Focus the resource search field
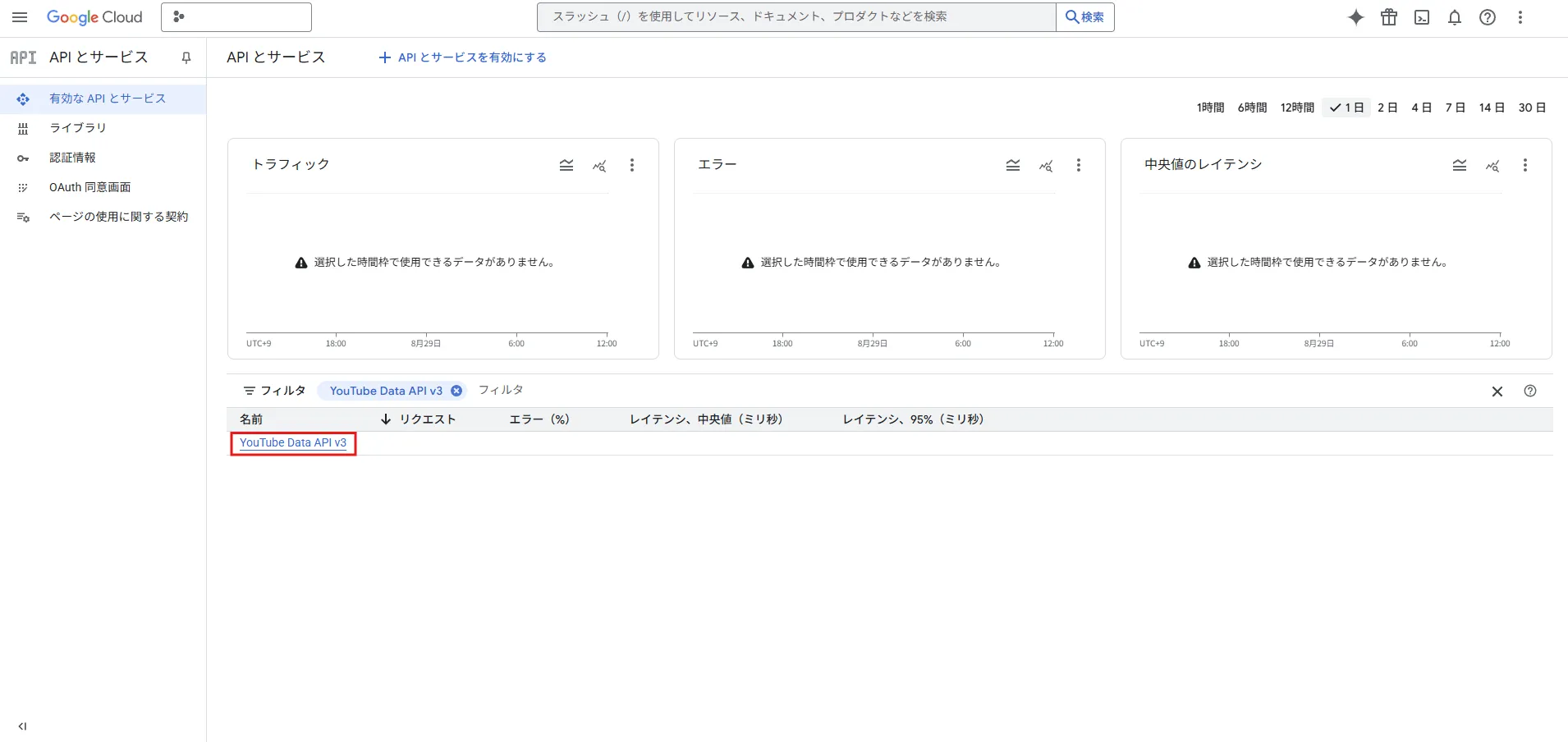Viewport: 1568px width, 742px height. point(796,17)
